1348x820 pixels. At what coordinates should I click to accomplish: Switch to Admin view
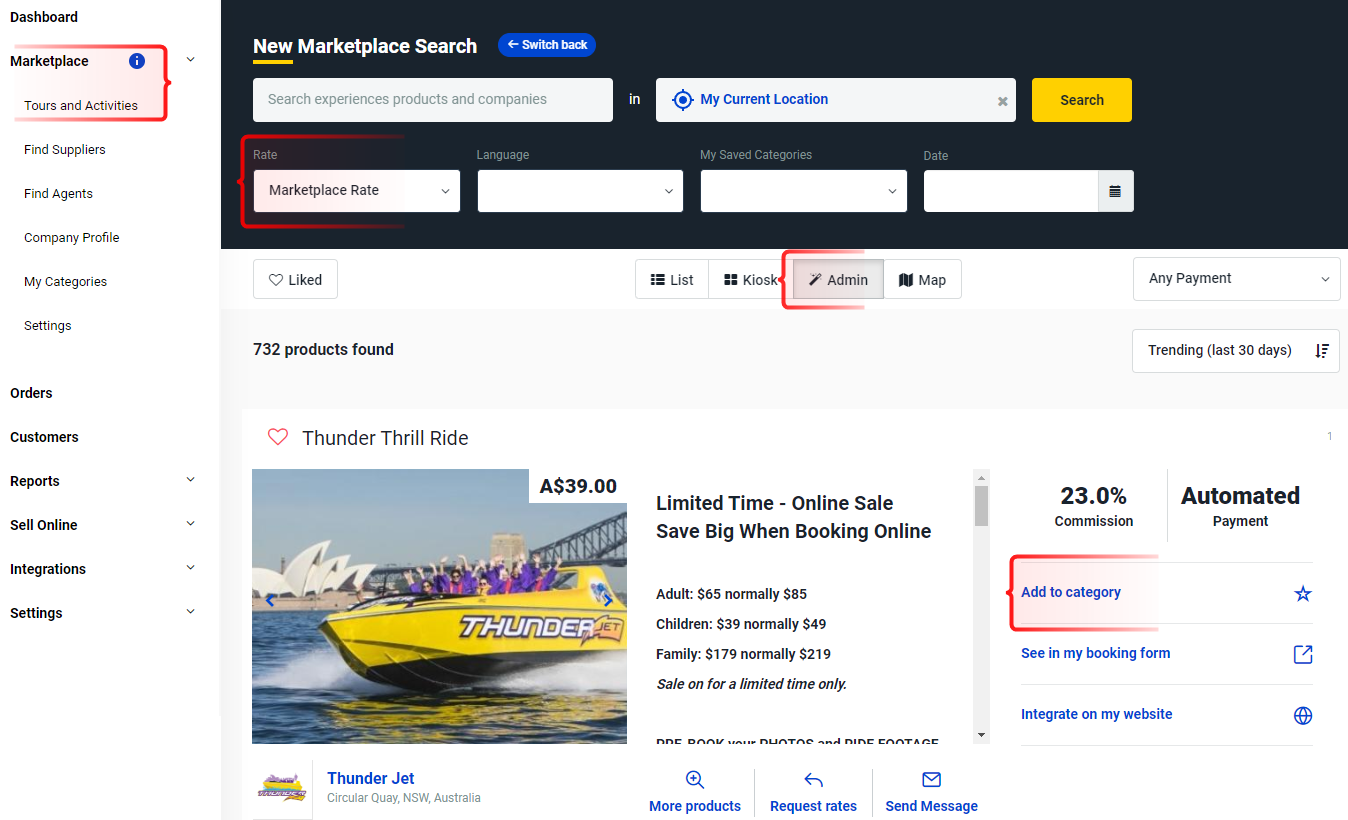(x=838, y=280)
